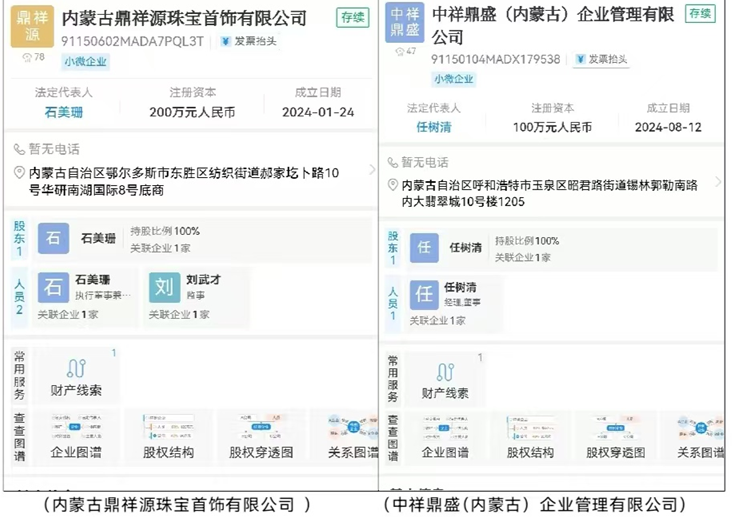Click 查查图谱 label in right panel

coord(393,438)
